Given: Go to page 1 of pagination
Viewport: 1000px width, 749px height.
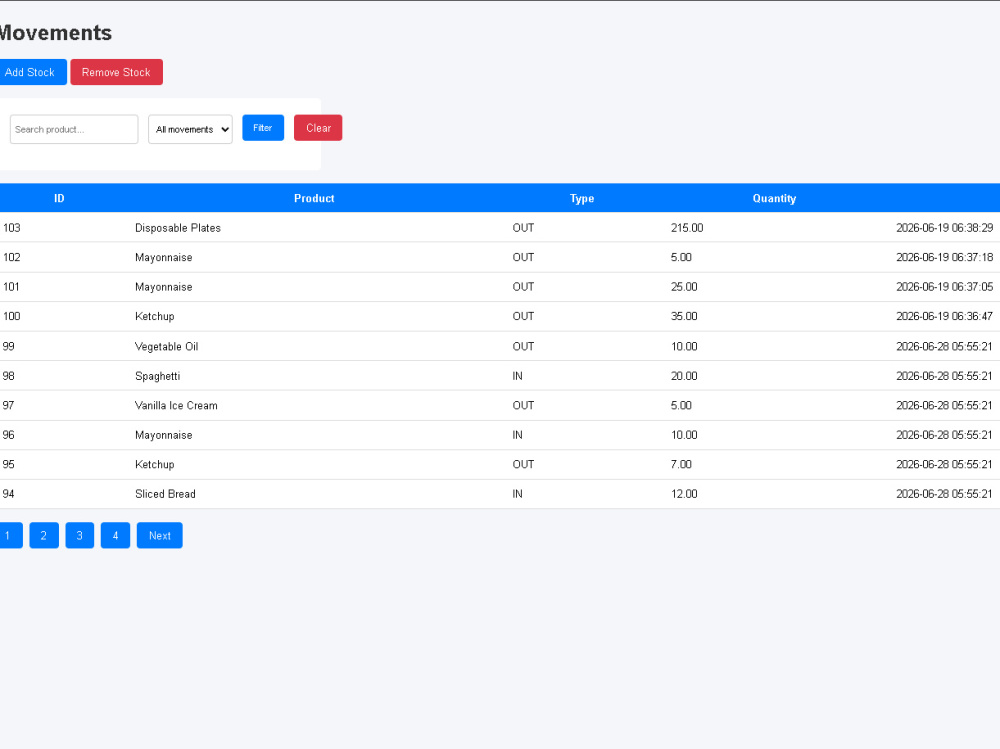Looking at the screenshot, I should coord(10,536).
